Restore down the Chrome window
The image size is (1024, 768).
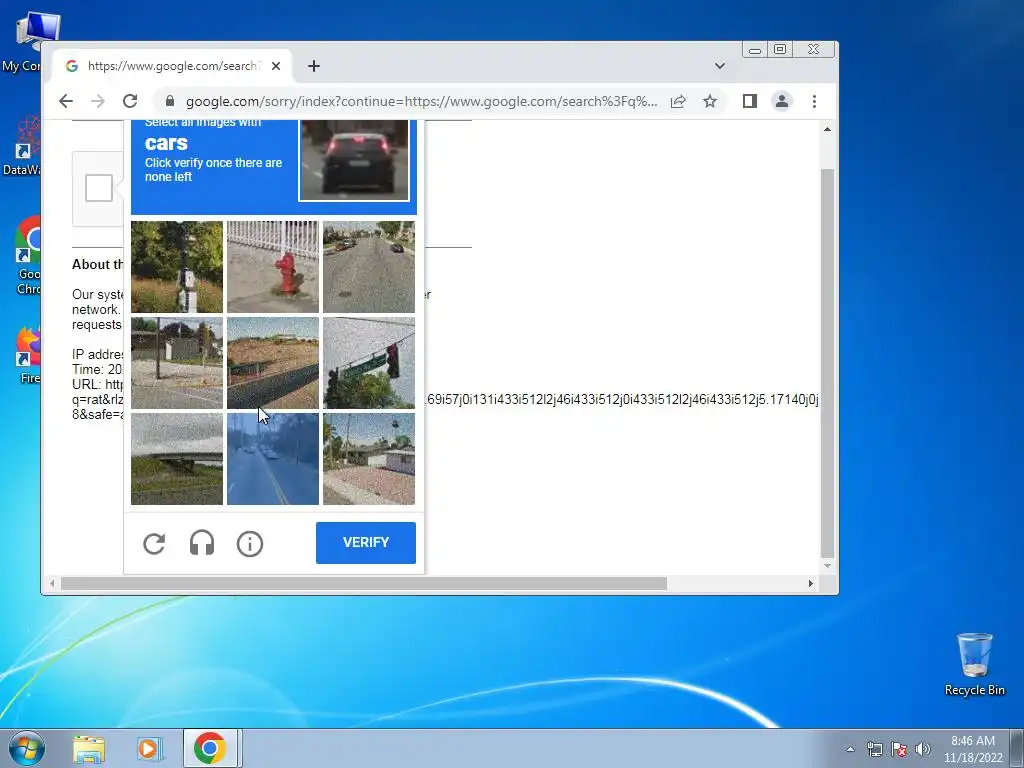[780, 50]
